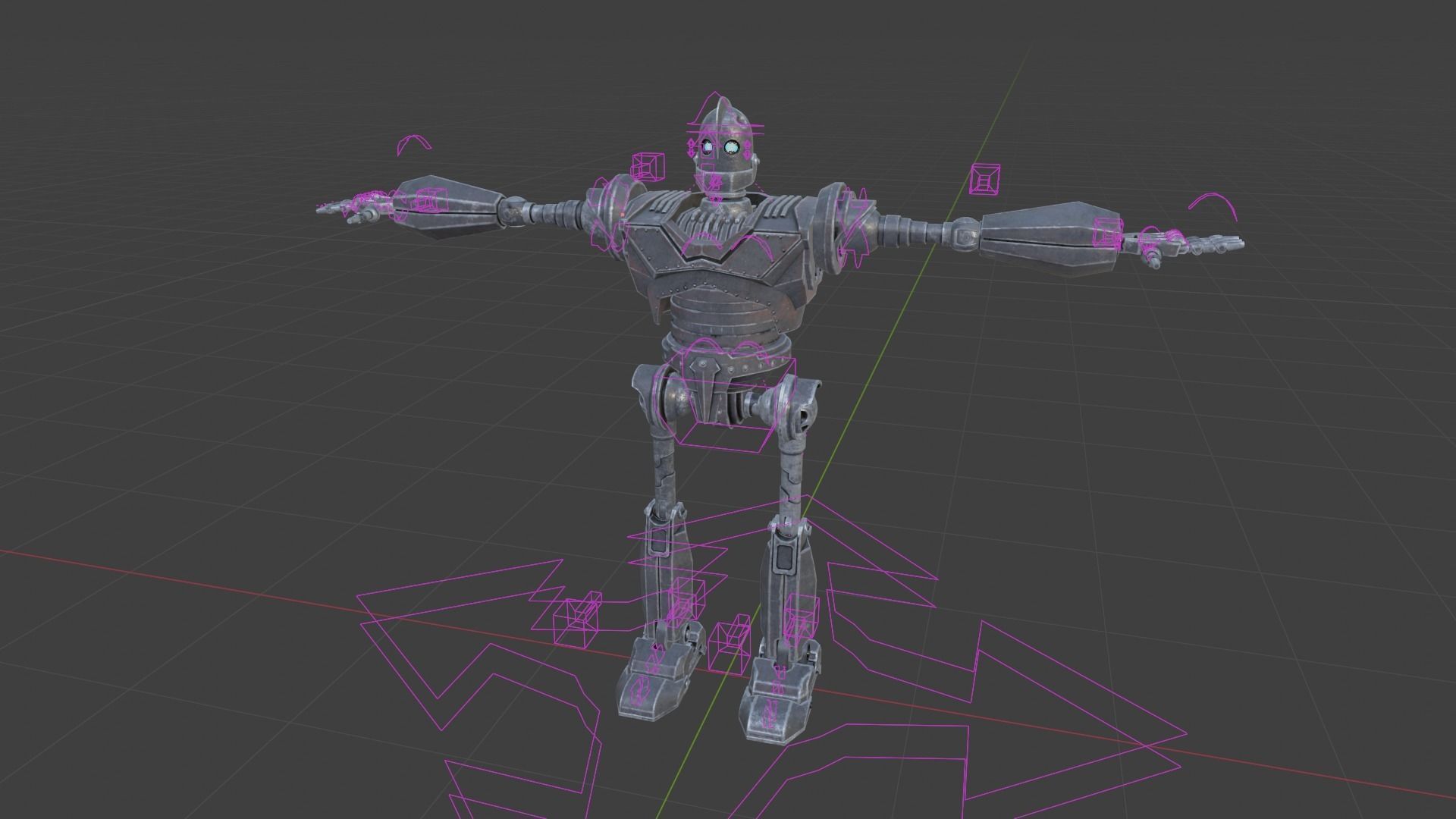The width and height of the screenshot is (1456, 819).
Task: Select the floating cube control above right-side arm
Action: tap(987, 179)
